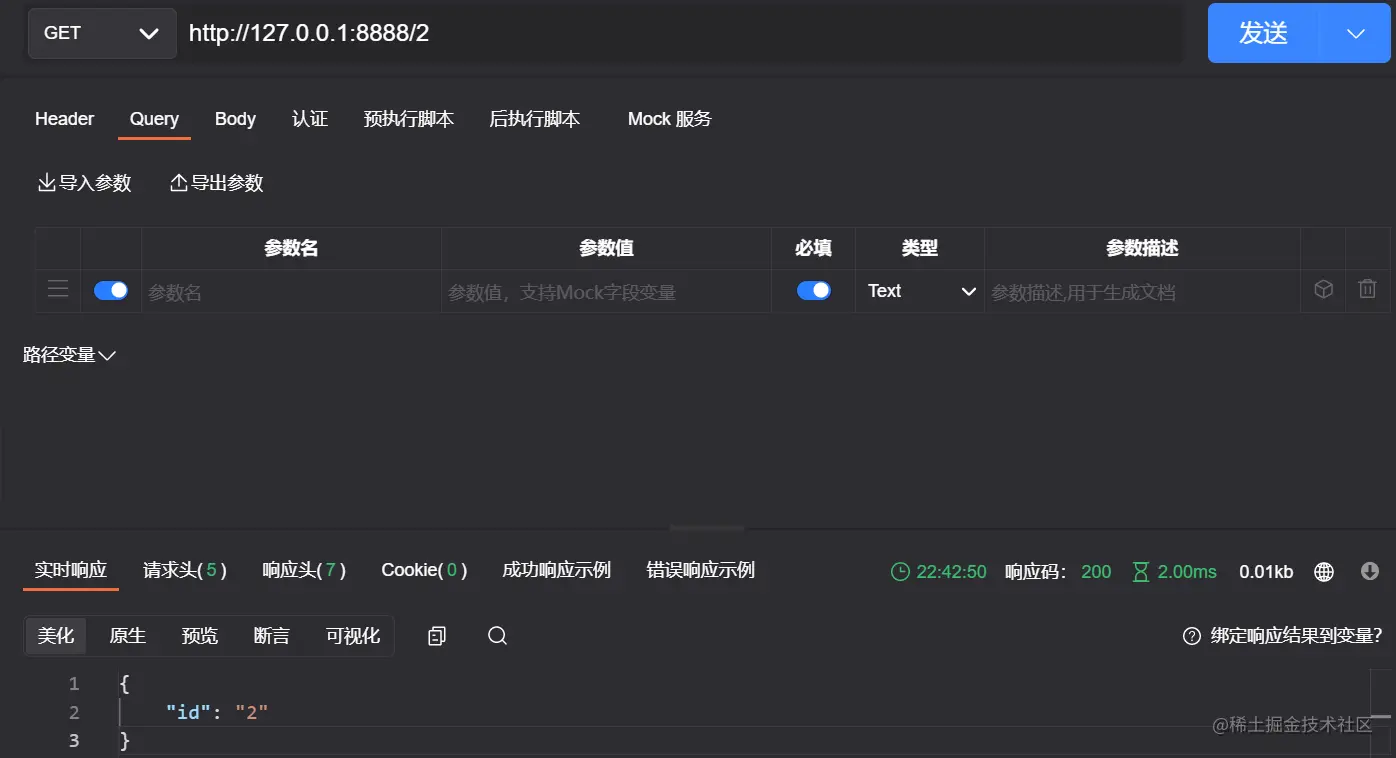Click the URL field http://127.0.0.1:8888/2

point(682,33)
